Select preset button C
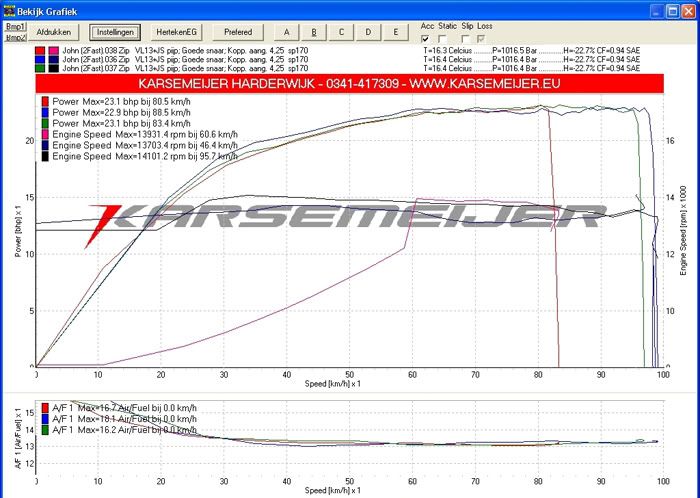This screenshot has width=700, height=498. click(341, 32)
